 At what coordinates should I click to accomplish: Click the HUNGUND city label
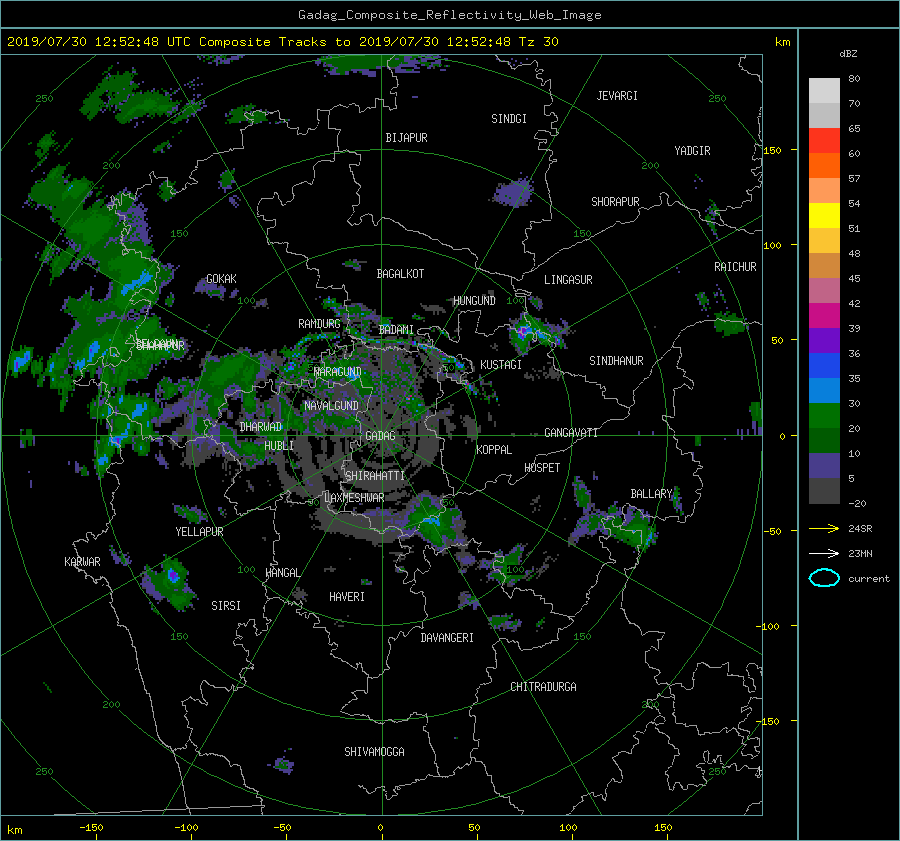[474, 301]
